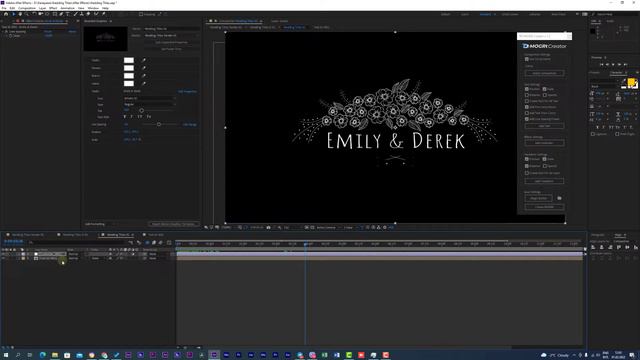The height and width of the screenshot is (360, 640).
Task: Click the eyedropper beside the topmost white swatch
Action: (x=144, y=60)
